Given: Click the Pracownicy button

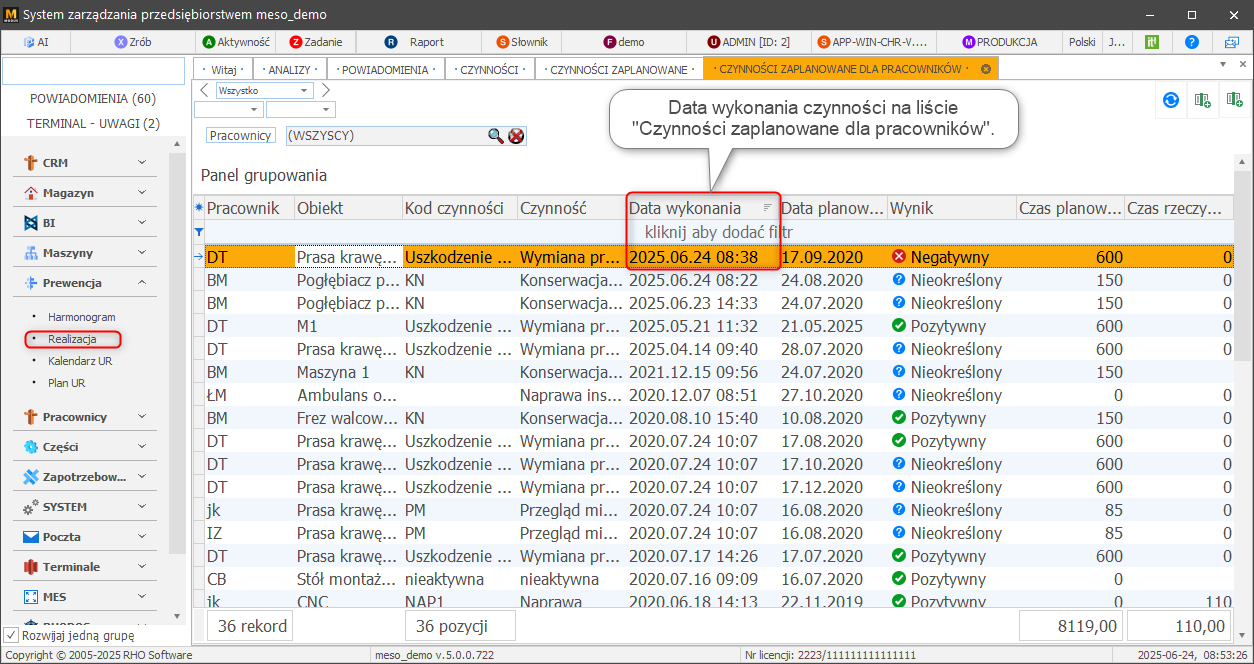Looking at the screenshot, I should tap(241, 136).
